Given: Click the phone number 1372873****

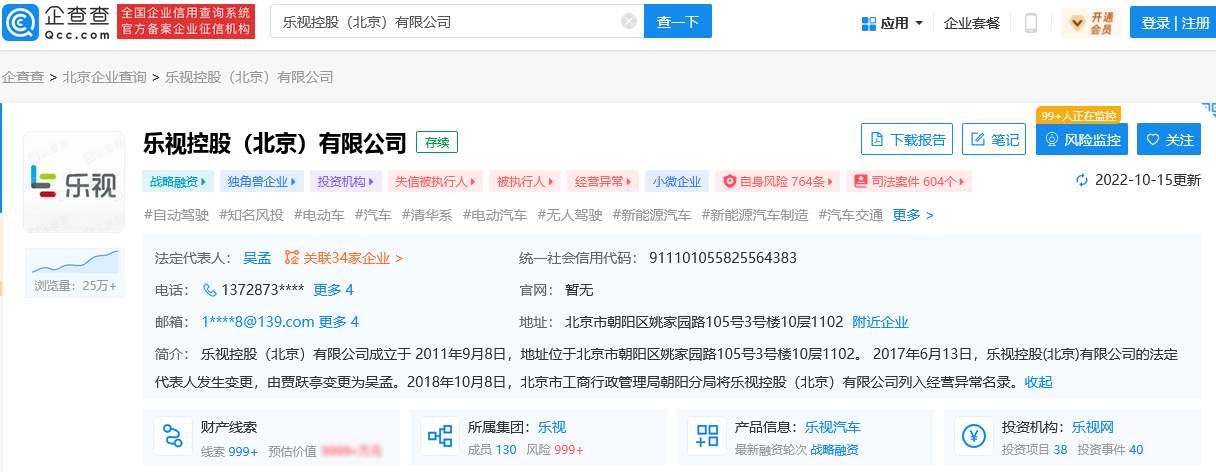Looking at the screenshot, I should (263, 290).
